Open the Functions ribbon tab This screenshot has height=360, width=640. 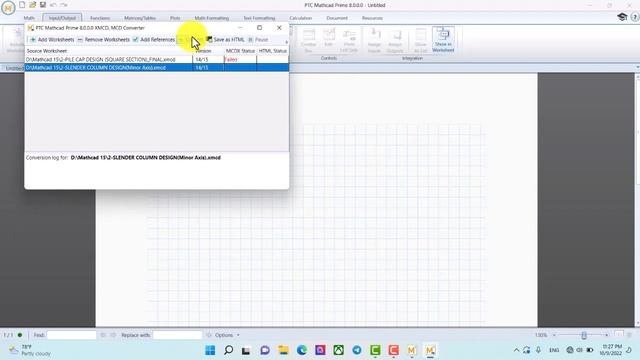pos(100,18)
